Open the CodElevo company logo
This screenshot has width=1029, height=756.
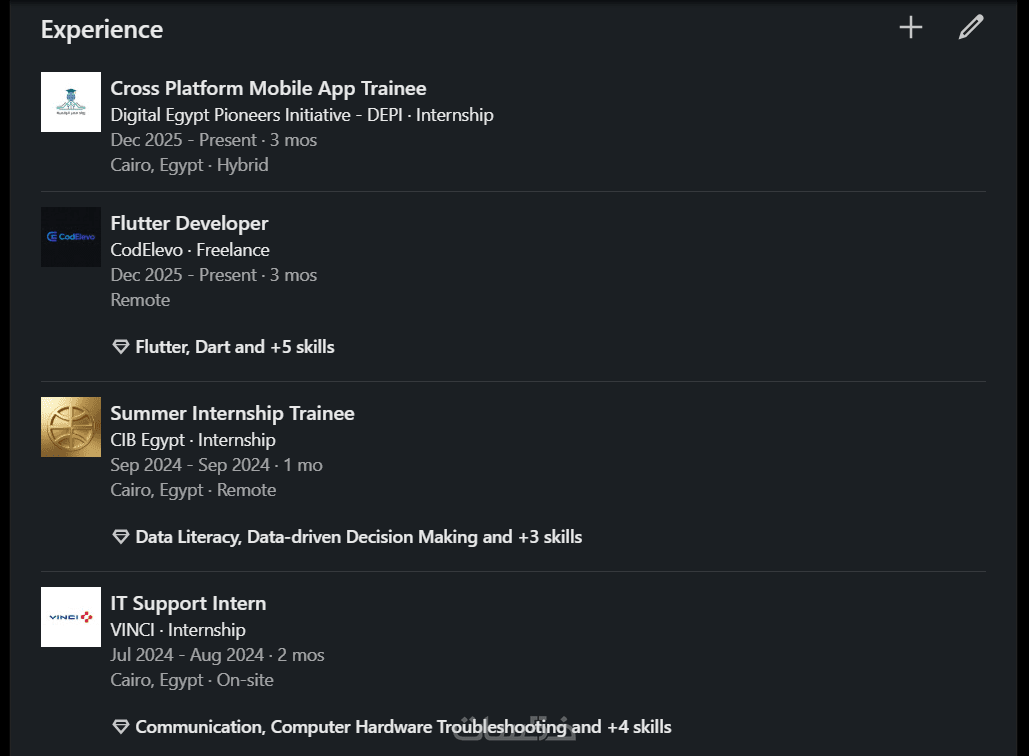pos(71,237)
